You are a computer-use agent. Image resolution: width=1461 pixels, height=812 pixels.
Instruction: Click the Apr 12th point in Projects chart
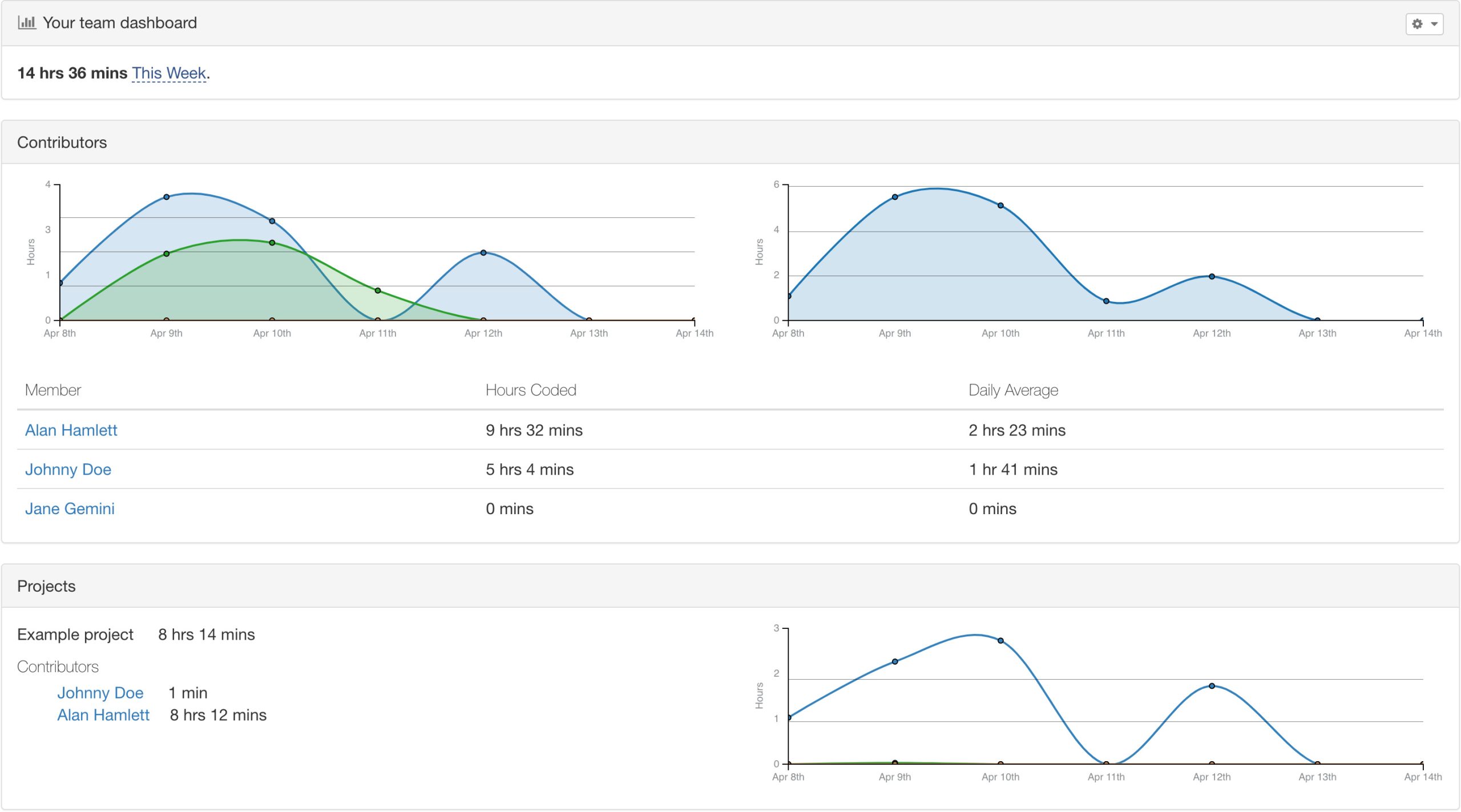pyautogui.click(x=1212, y=686)
